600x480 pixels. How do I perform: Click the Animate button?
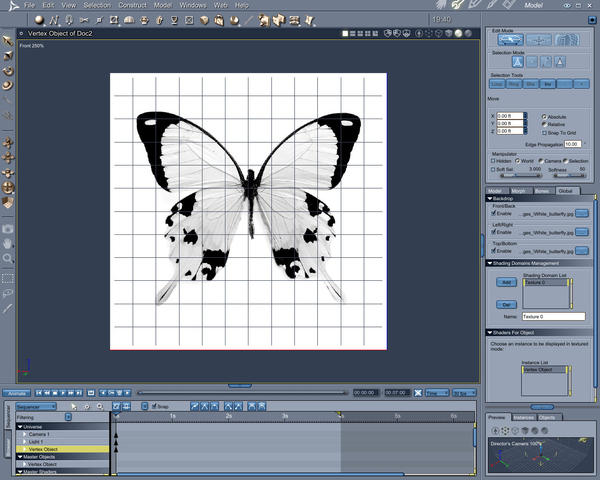pos(16,393)
